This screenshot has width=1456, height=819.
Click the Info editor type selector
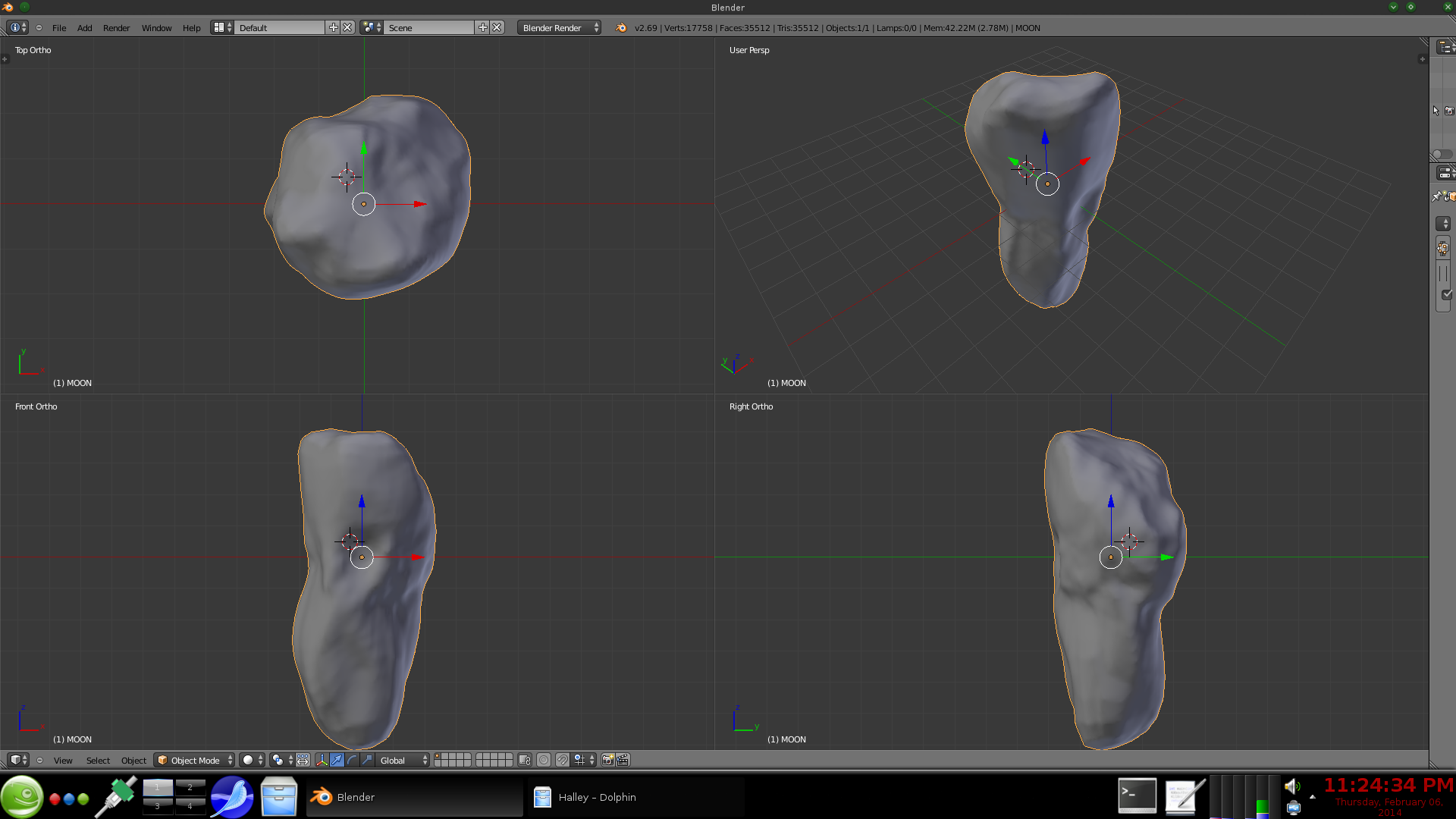[x=17, y=27]
